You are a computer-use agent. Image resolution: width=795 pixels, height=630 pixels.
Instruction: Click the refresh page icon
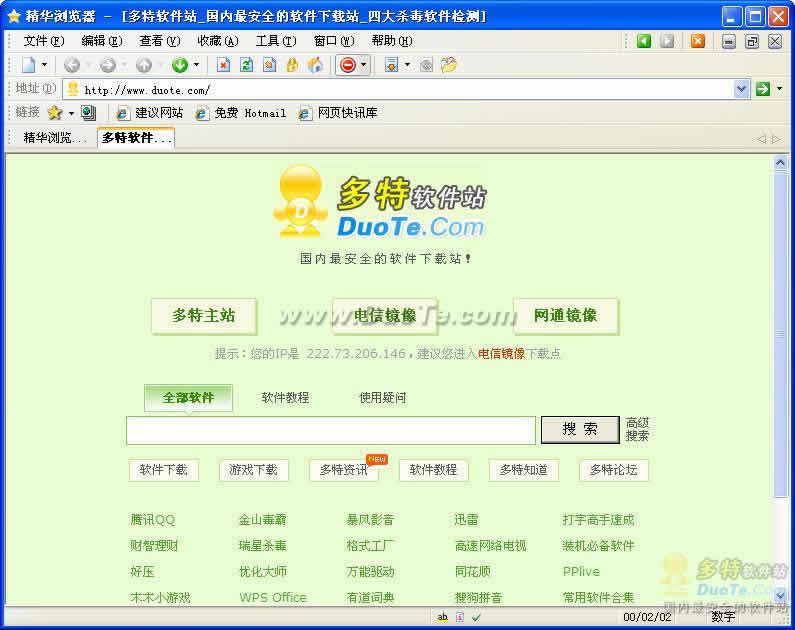tap(246, 65)
